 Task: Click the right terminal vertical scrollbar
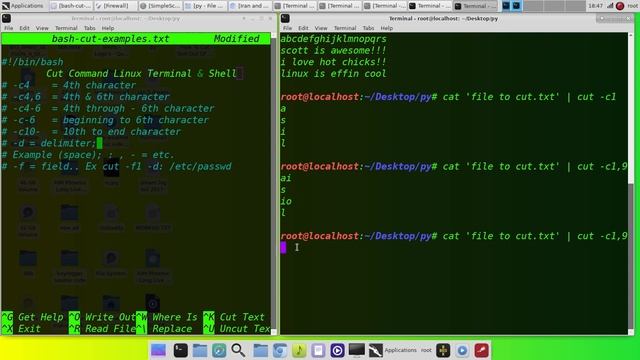(x=631, y=184)
